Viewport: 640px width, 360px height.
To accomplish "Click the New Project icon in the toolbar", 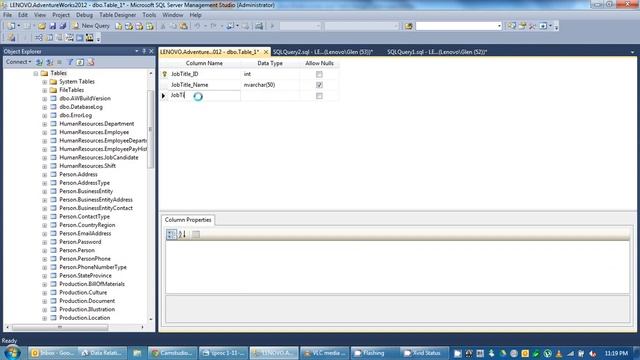I will 11,26.
